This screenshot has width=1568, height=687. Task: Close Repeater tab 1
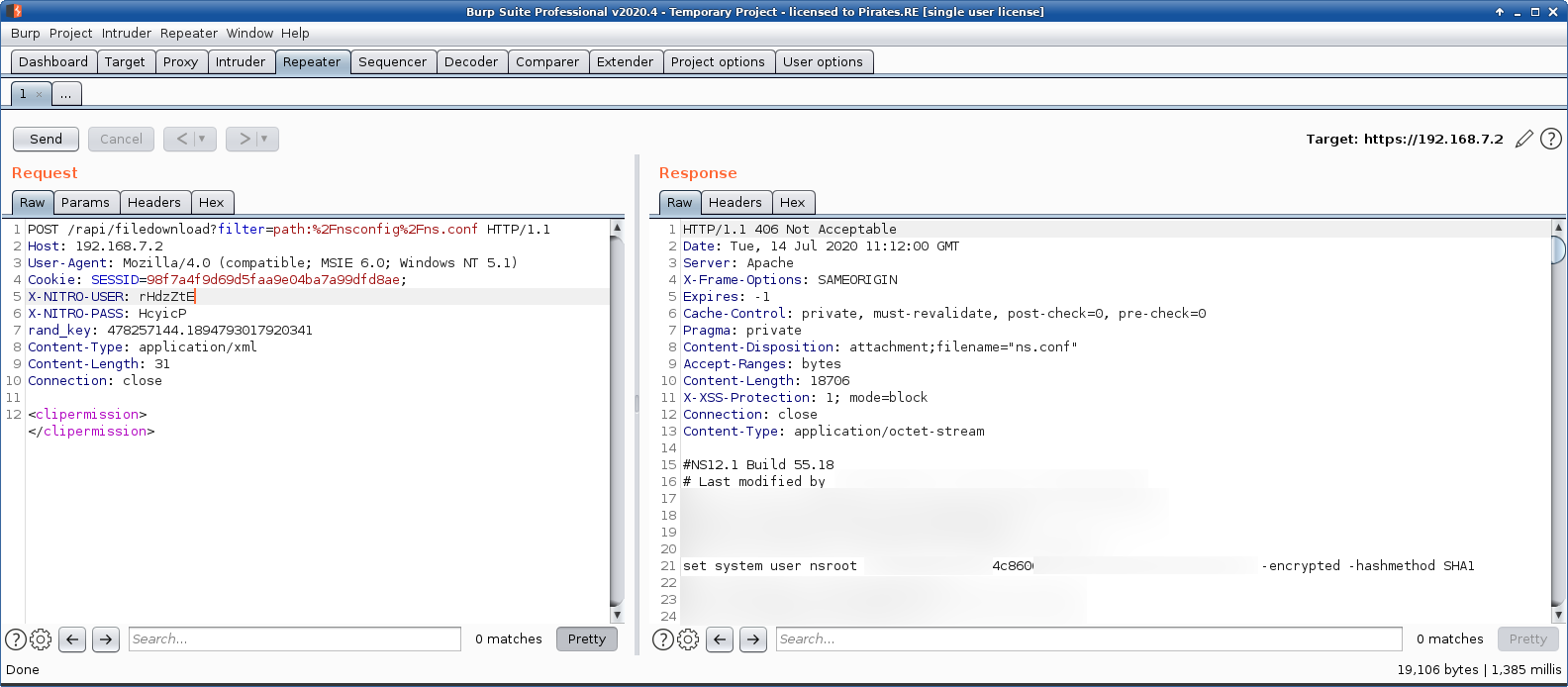39,94
